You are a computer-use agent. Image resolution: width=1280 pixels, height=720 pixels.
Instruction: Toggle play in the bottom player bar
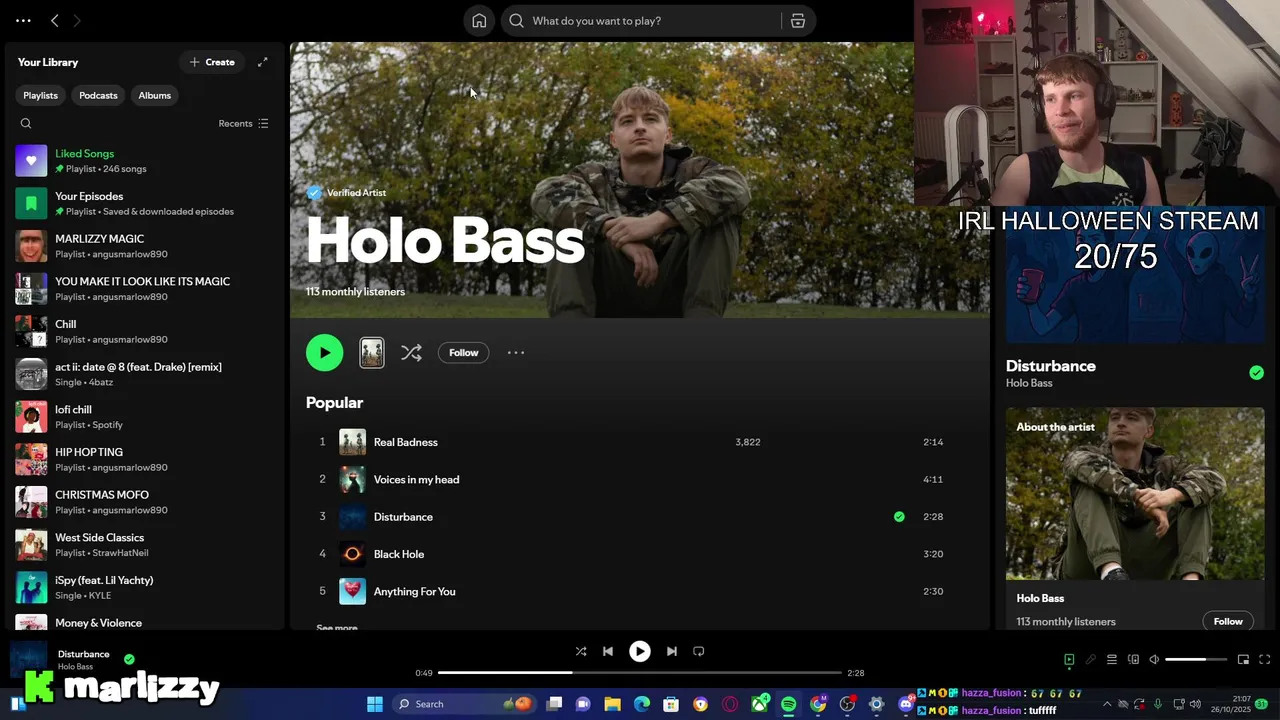(x=639, y=651)
